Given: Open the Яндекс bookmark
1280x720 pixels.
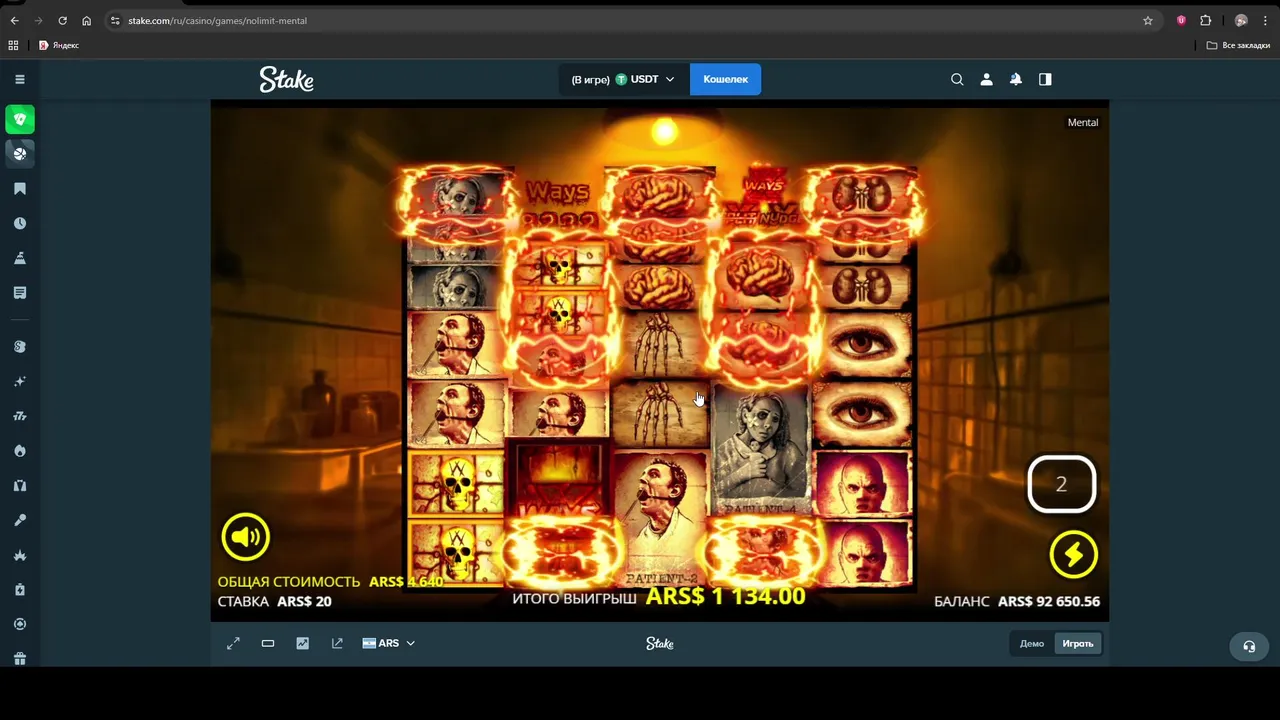Looking at the screenshot, I should [x=59, y=45].
